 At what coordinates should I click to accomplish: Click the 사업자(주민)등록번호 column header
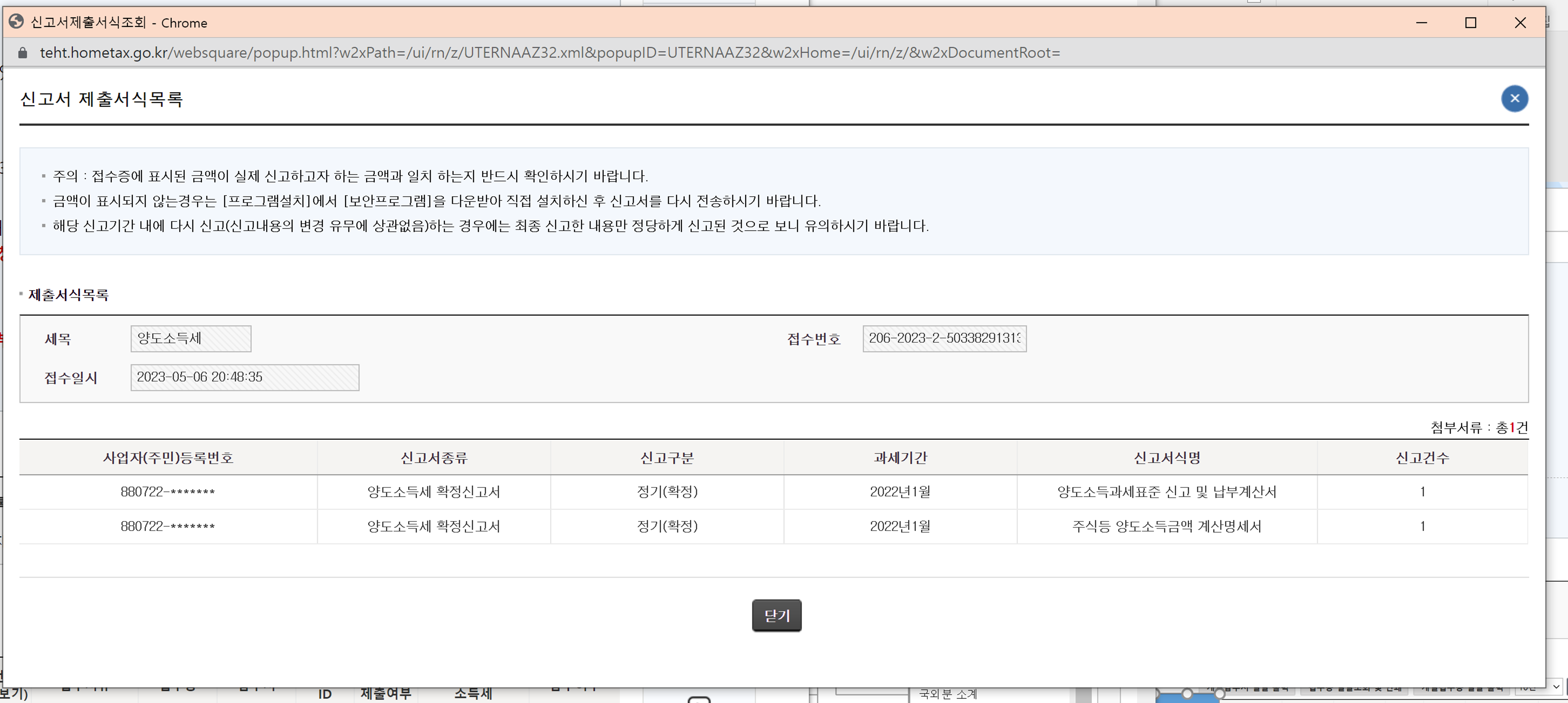[x=168, y=458]
